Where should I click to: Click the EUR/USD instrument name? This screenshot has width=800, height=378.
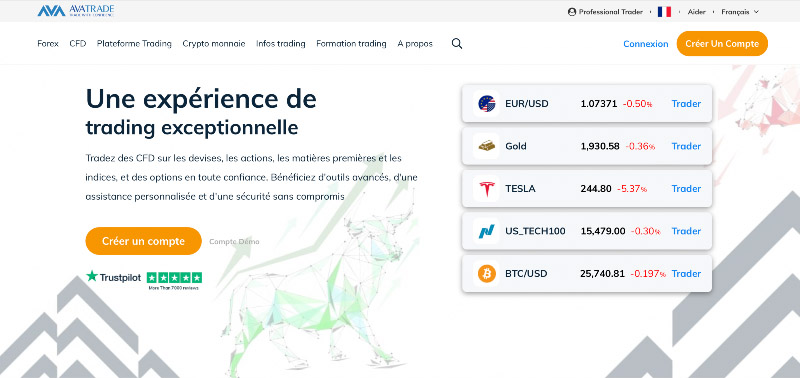click(527, 104)
